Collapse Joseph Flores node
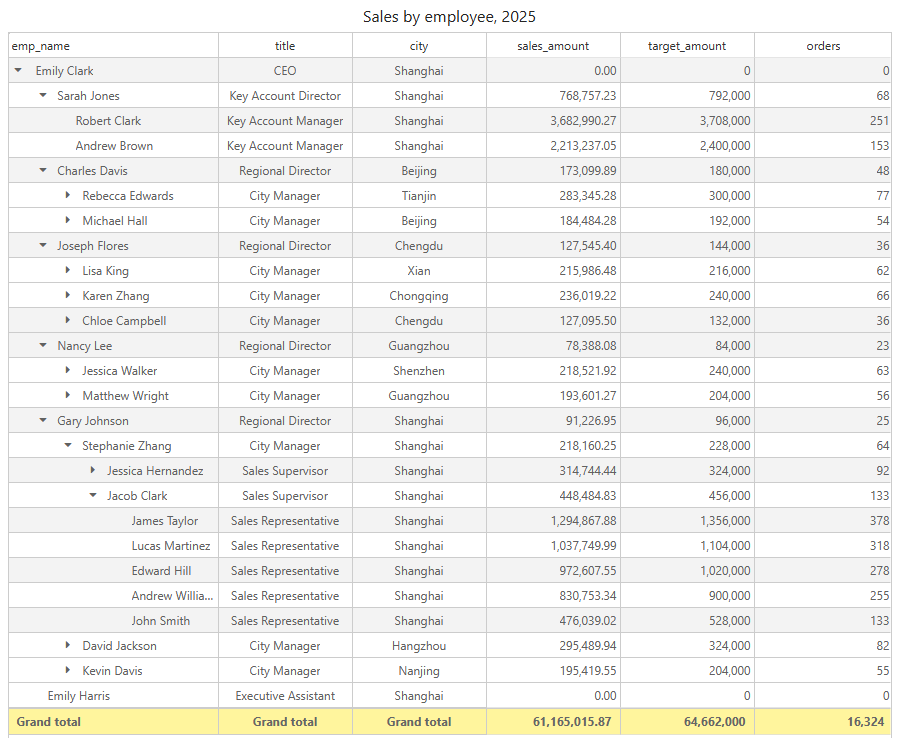900x738 pixels. click(43, 246)
